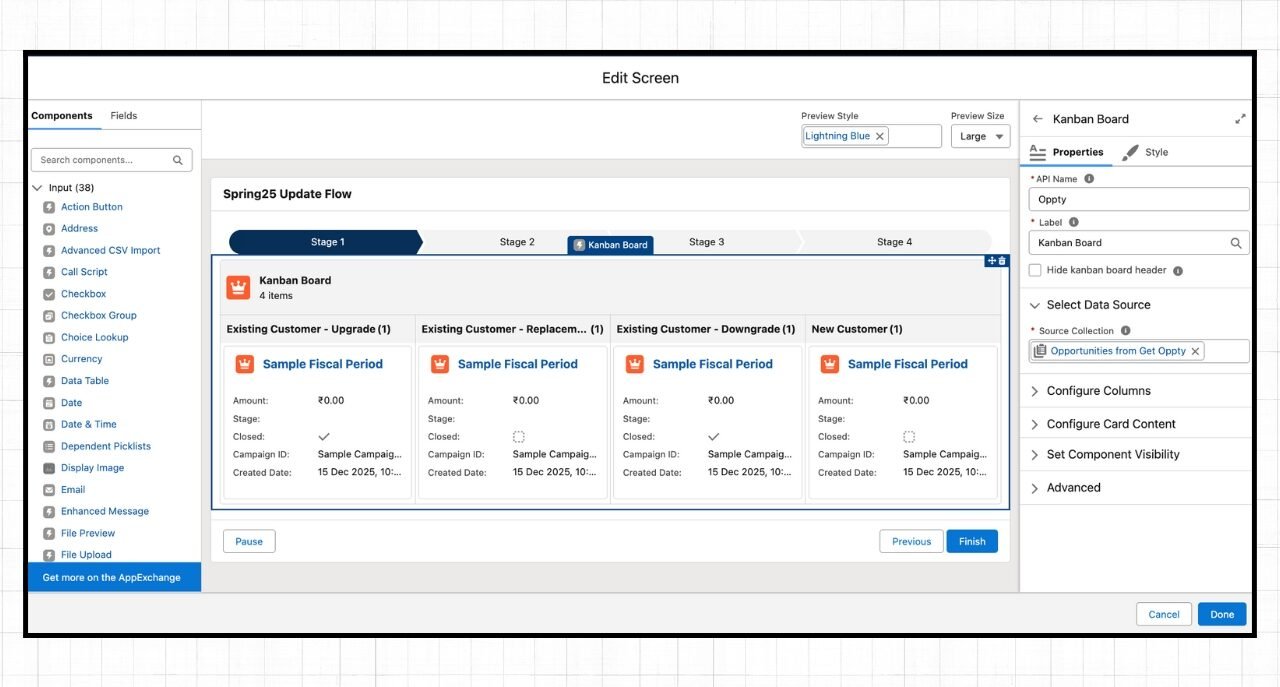Click the search icon in the Label field
The image size is (1280, 687).
click(x=1236, y=242)
